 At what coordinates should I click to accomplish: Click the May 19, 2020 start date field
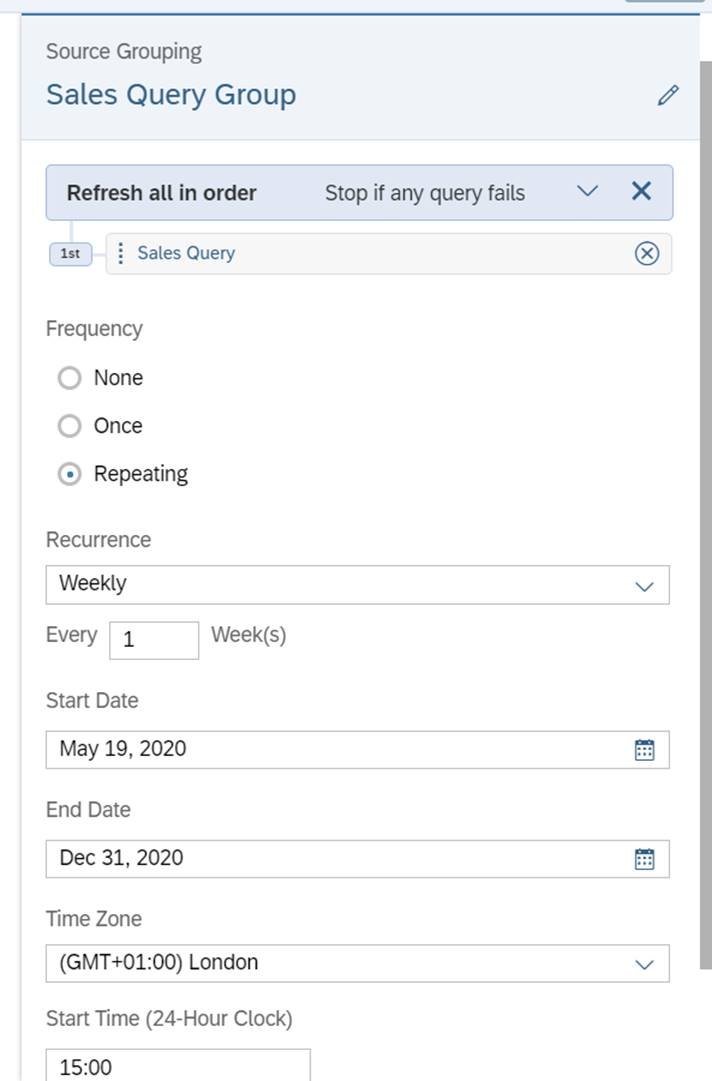330,749
